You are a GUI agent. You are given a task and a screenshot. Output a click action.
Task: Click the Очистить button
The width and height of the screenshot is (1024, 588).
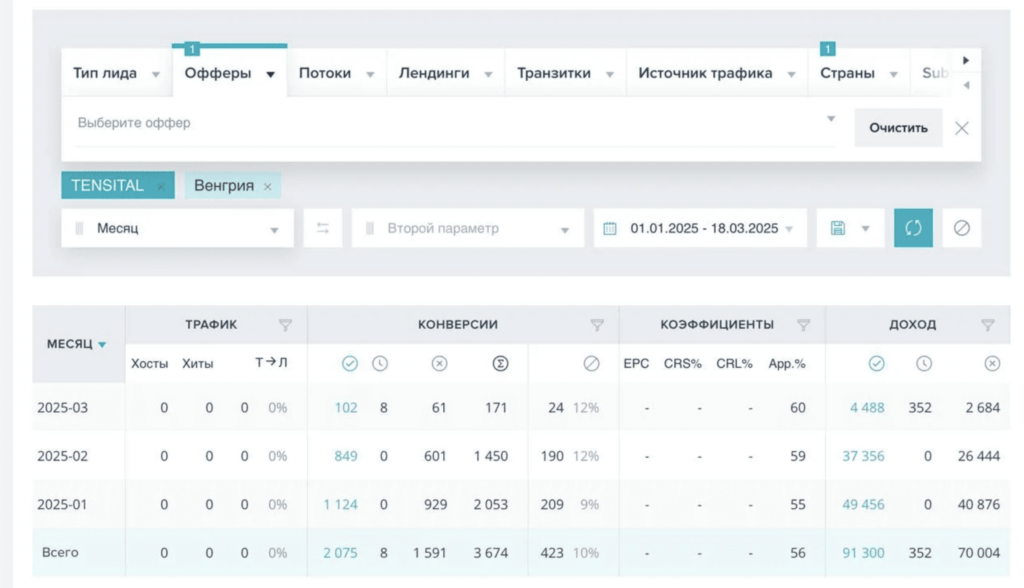(898, 128)
